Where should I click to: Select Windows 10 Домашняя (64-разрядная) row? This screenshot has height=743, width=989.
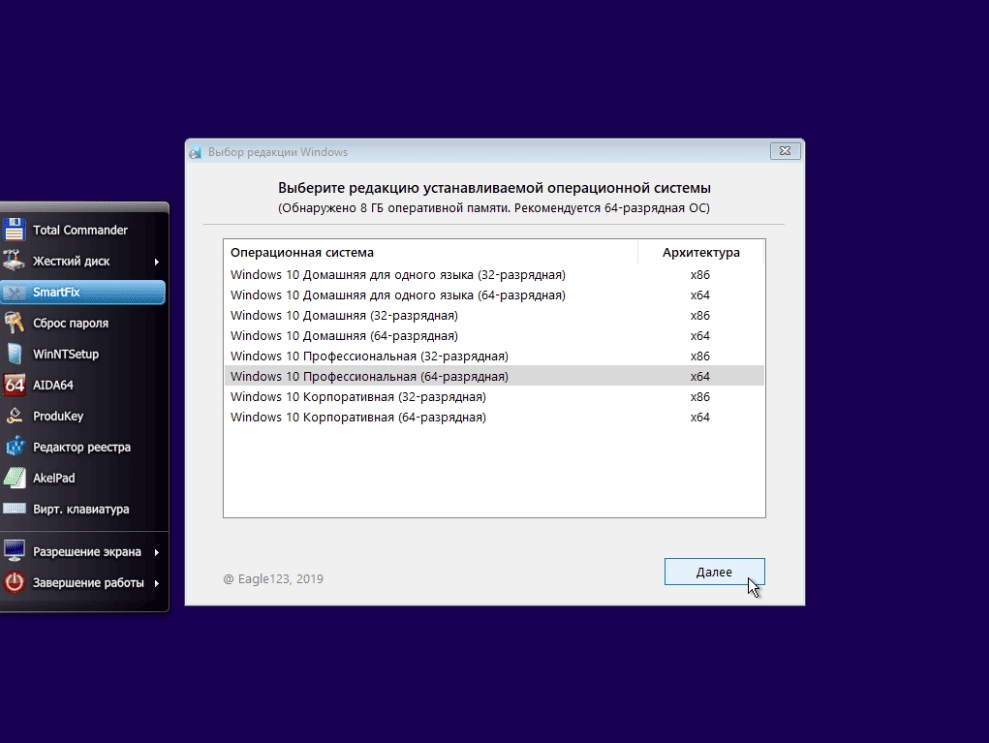(x=494, y=336)
